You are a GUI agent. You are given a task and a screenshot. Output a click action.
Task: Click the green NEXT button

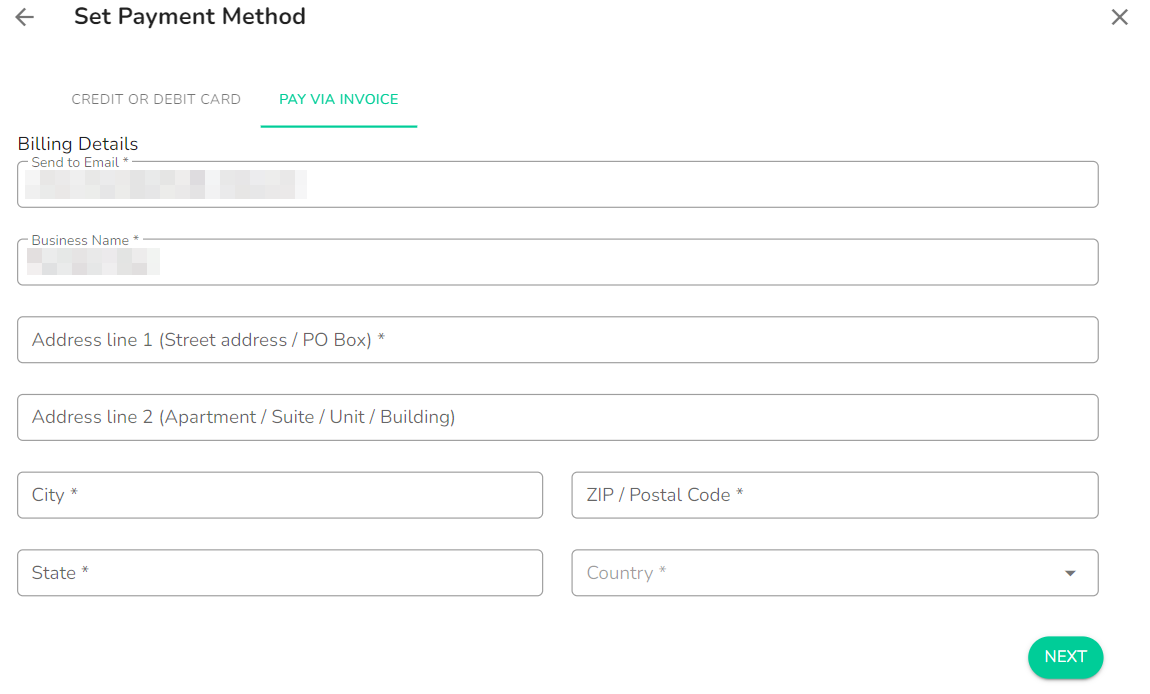pyautogui.click(x=1065, y=657)
